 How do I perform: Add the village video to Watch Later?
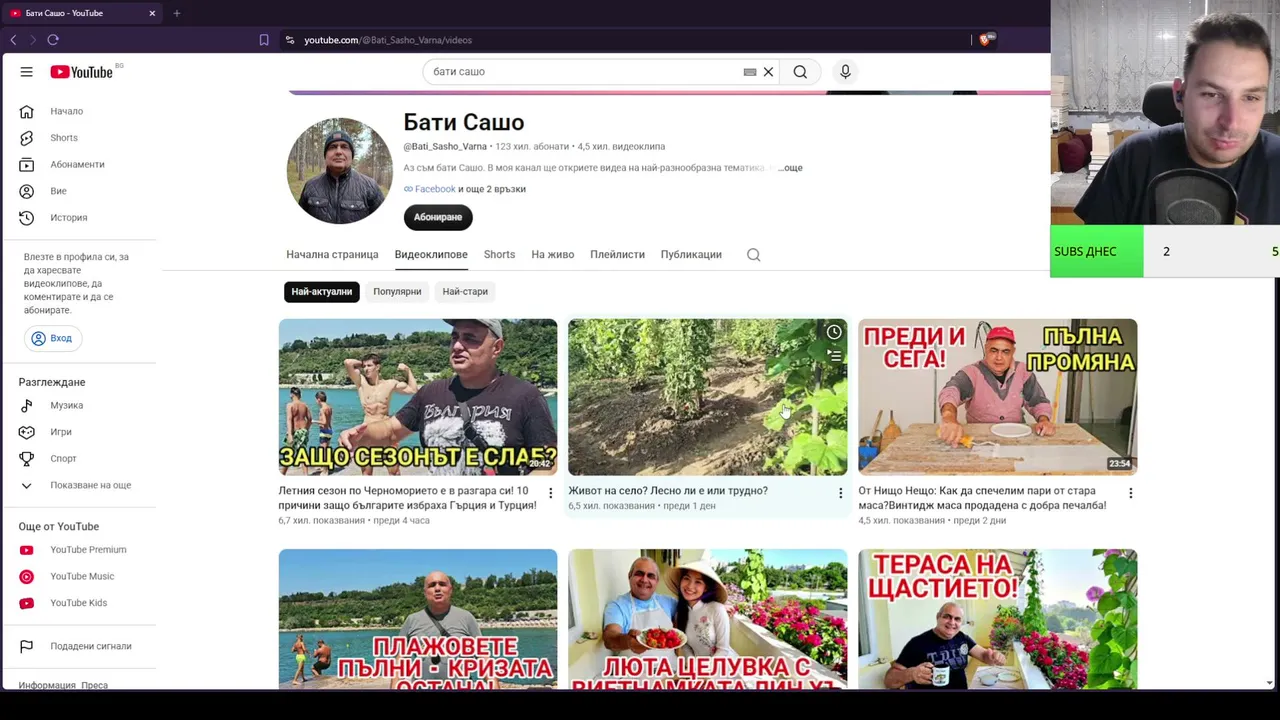pos(834,332)
